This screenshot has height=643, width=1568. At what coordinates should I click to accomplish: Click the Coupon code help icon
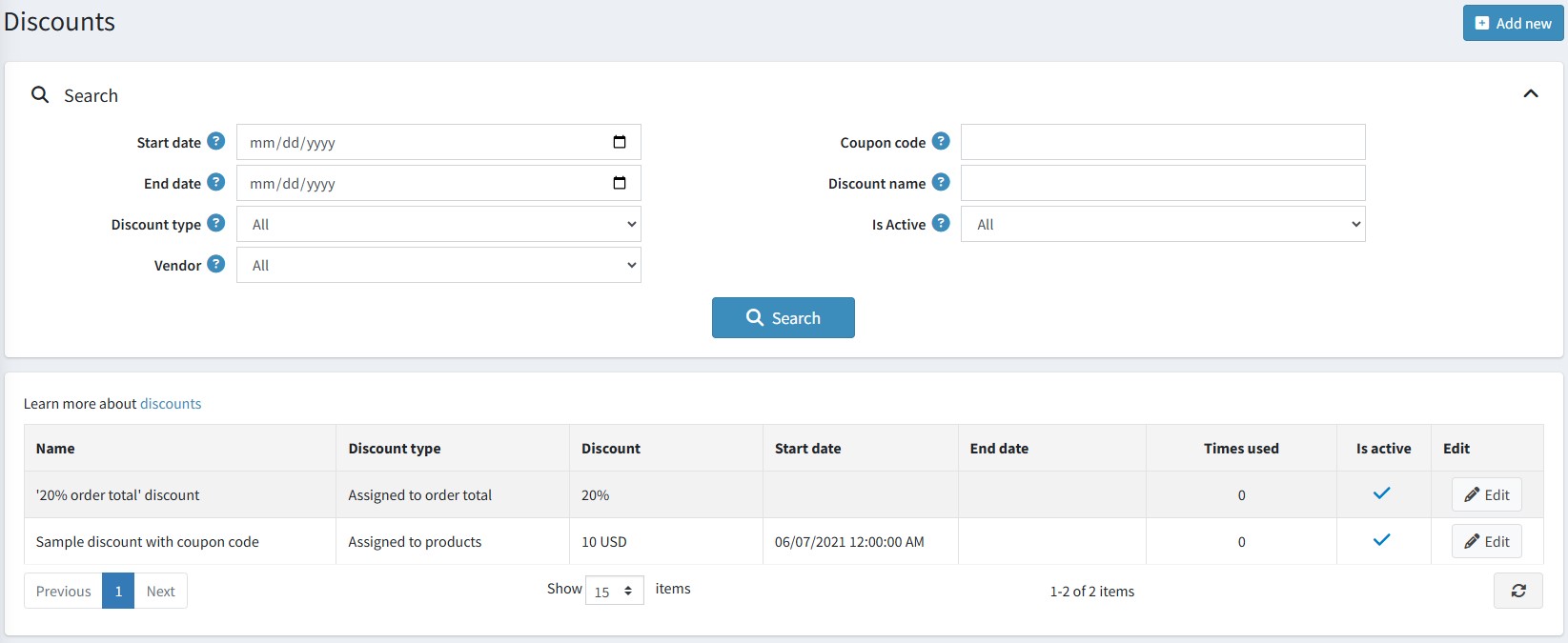941,141
